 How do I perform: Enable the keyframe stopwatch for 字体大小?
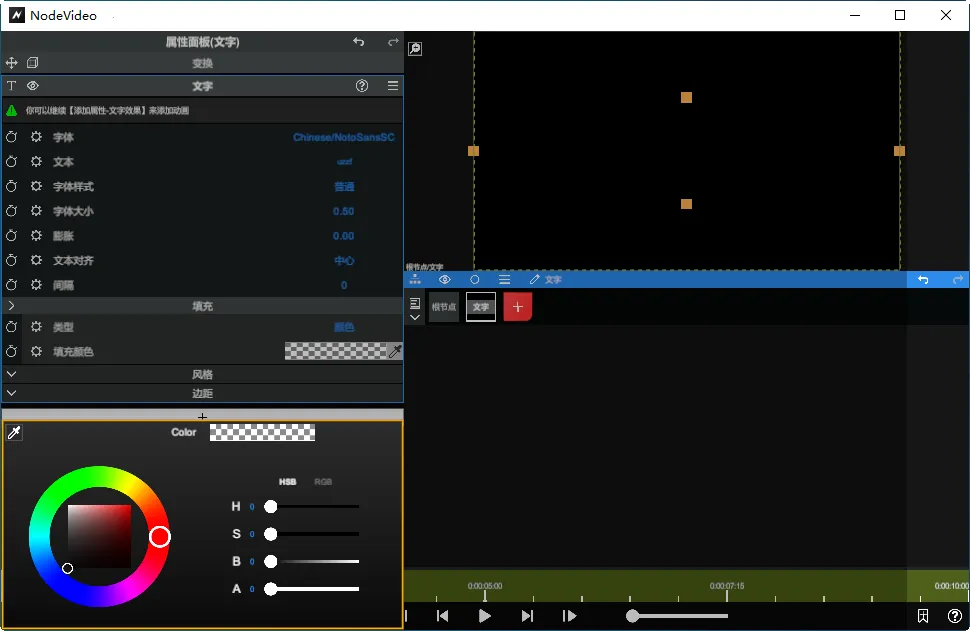click(x=11, y=211)
